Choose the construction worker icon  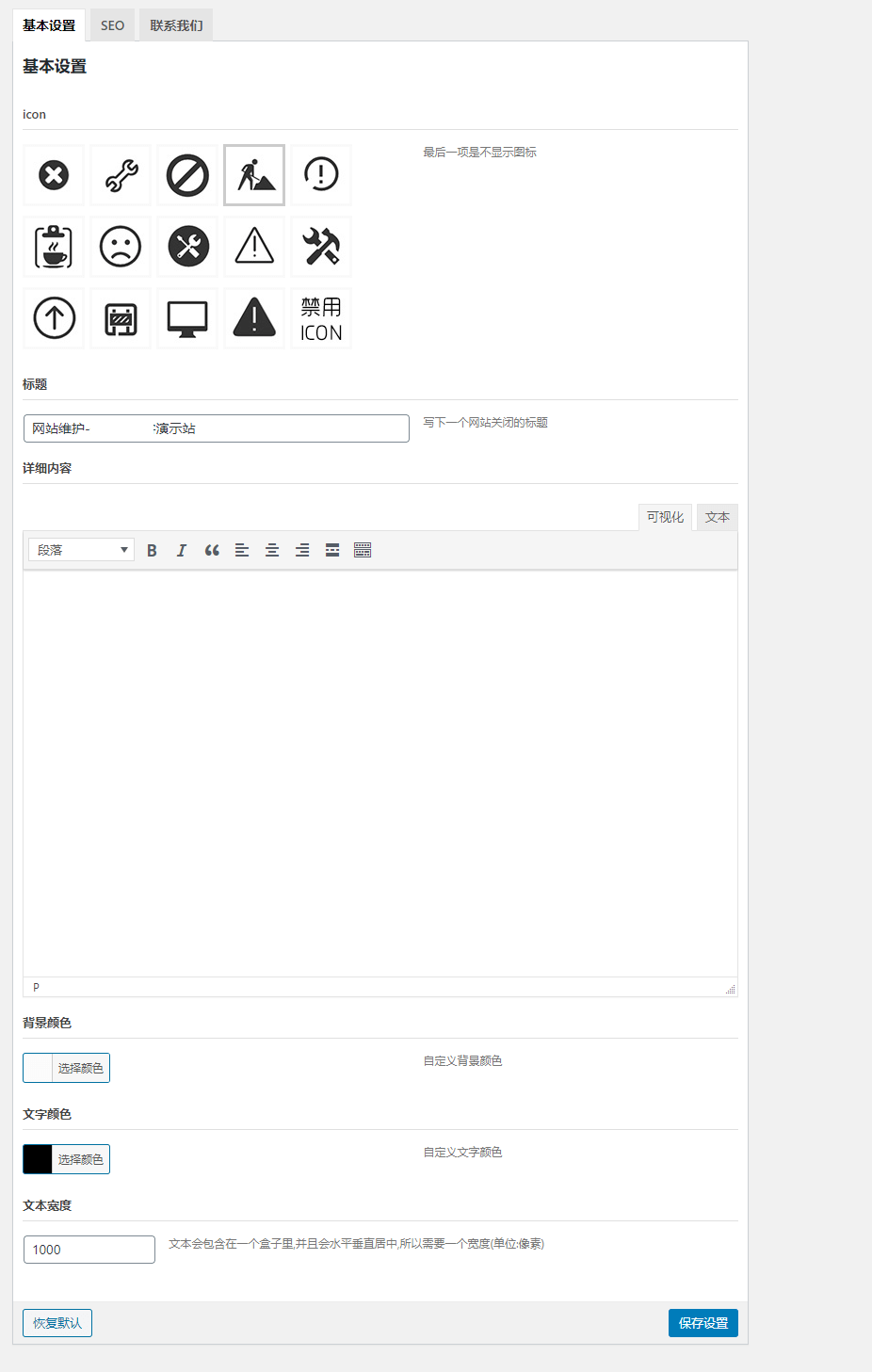pos(254,175)
